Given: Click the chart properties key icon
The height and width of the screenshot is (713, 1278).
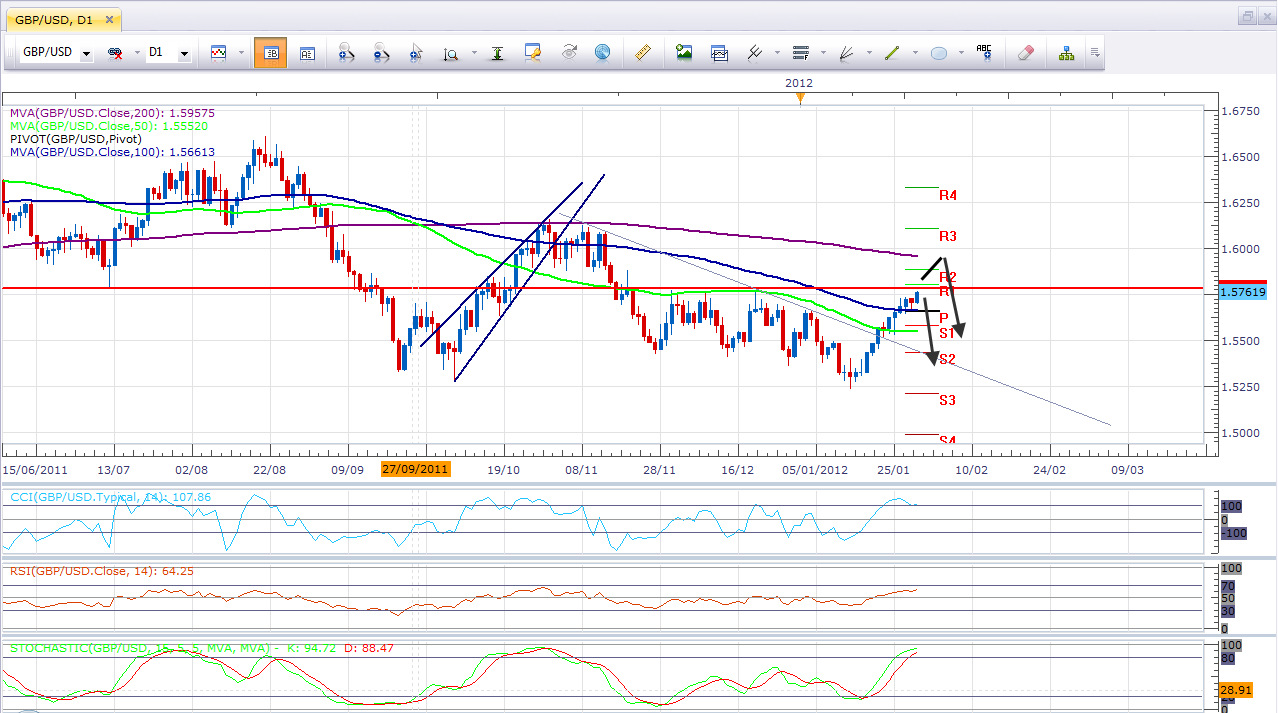Looking at the screenshot, I should [x=533, y=53].
